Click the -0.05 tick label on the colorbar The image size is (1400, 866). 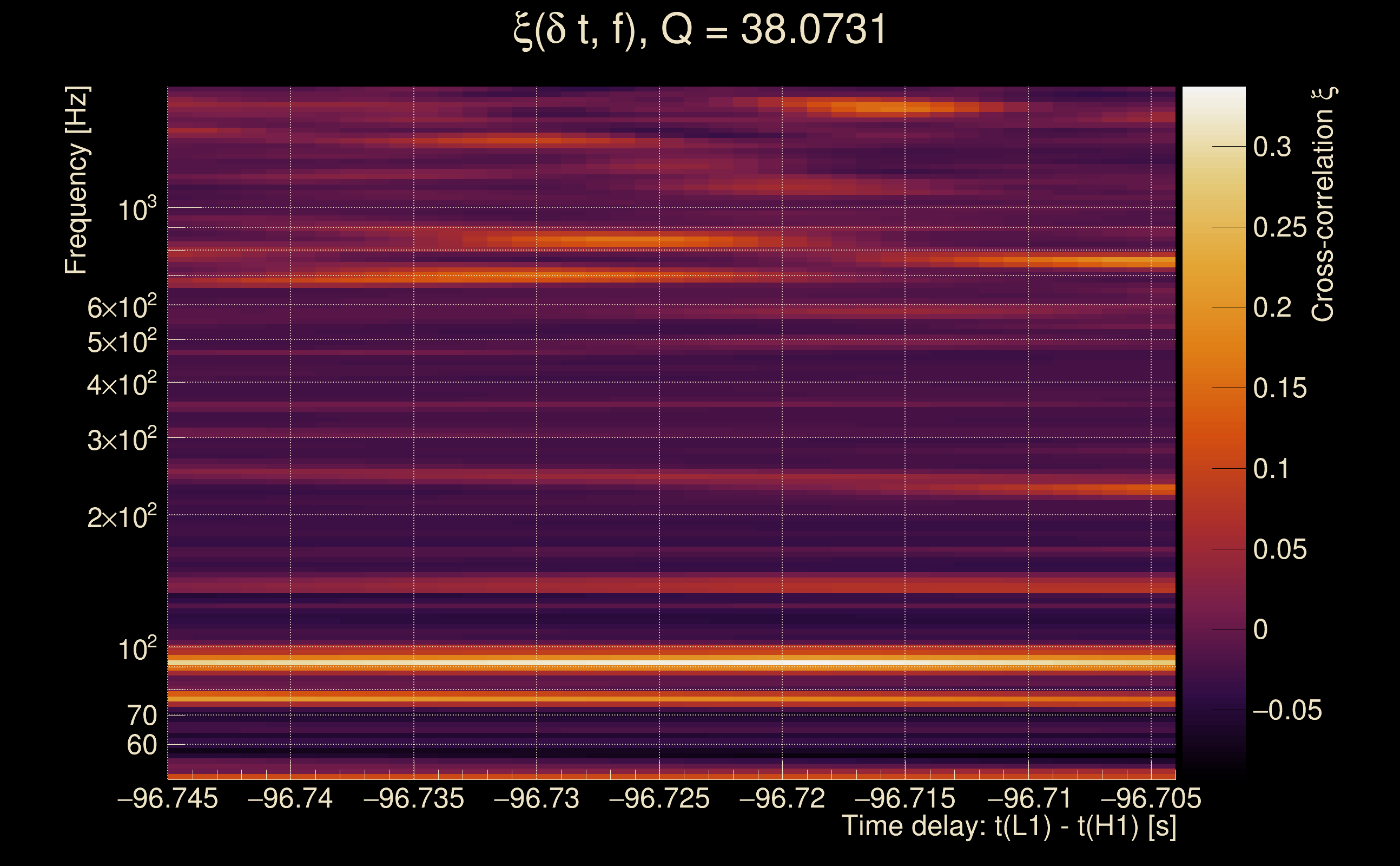pos(1287,710)
